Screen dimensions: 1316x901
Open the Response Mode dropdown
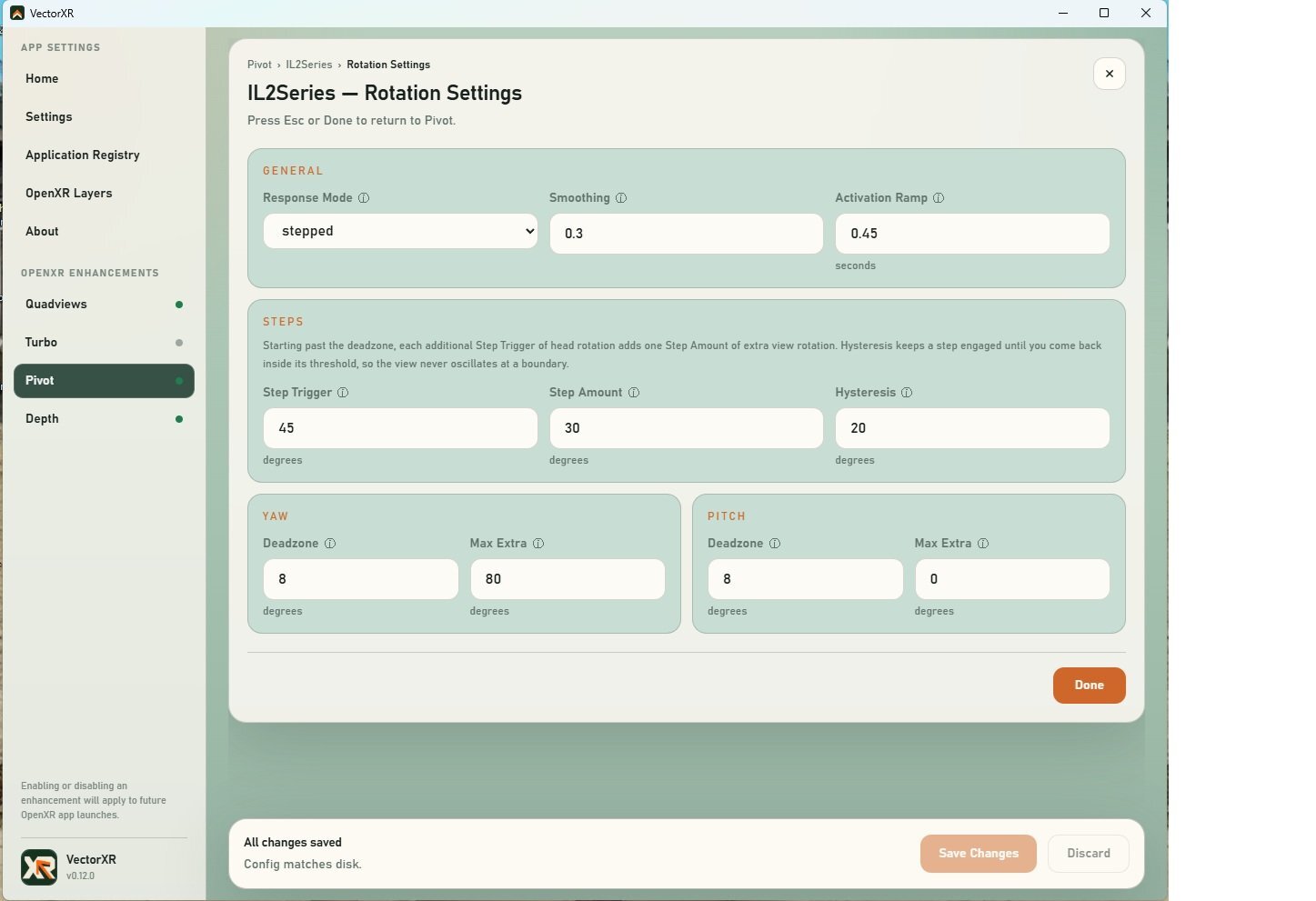tap(400, 231)
